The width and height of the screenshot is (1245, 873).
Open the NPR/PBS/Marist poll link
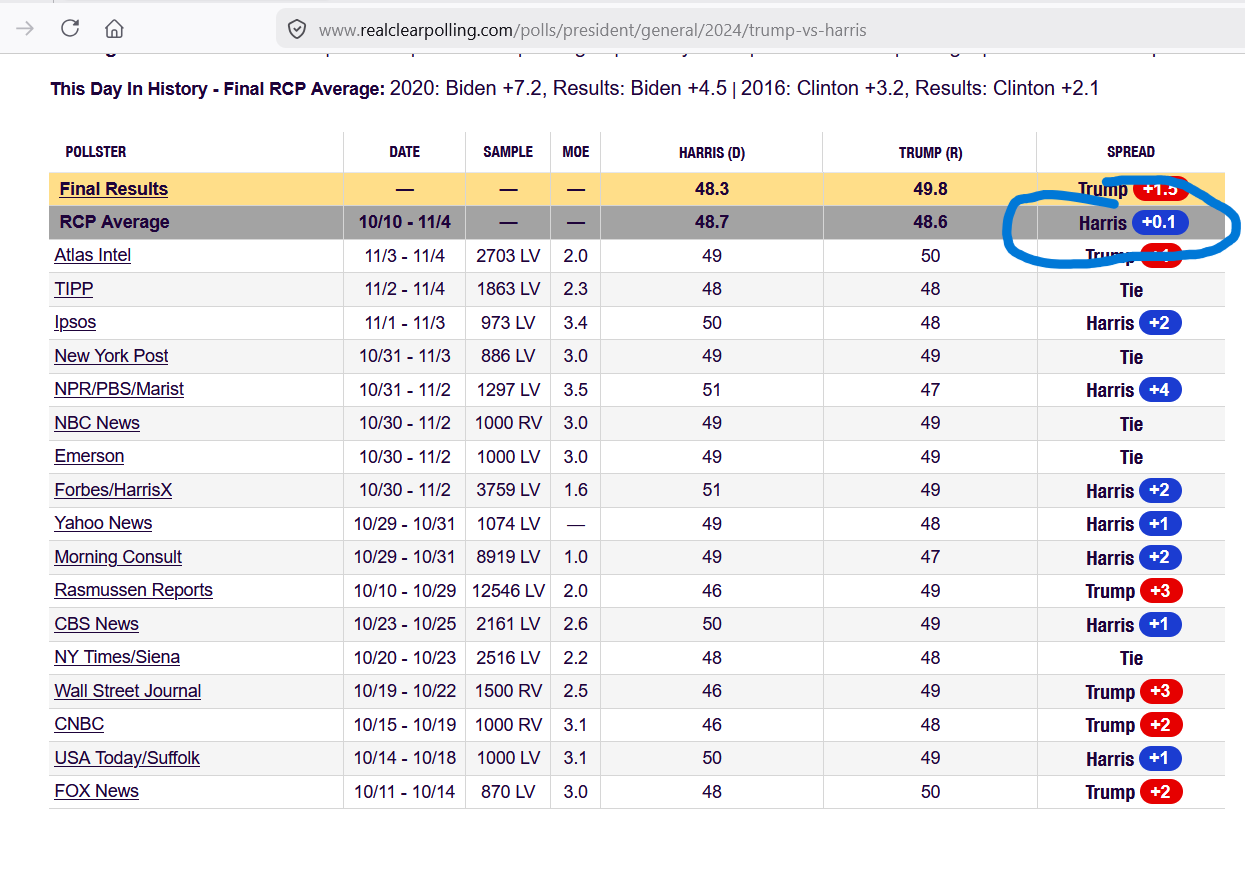coord(119,389)
